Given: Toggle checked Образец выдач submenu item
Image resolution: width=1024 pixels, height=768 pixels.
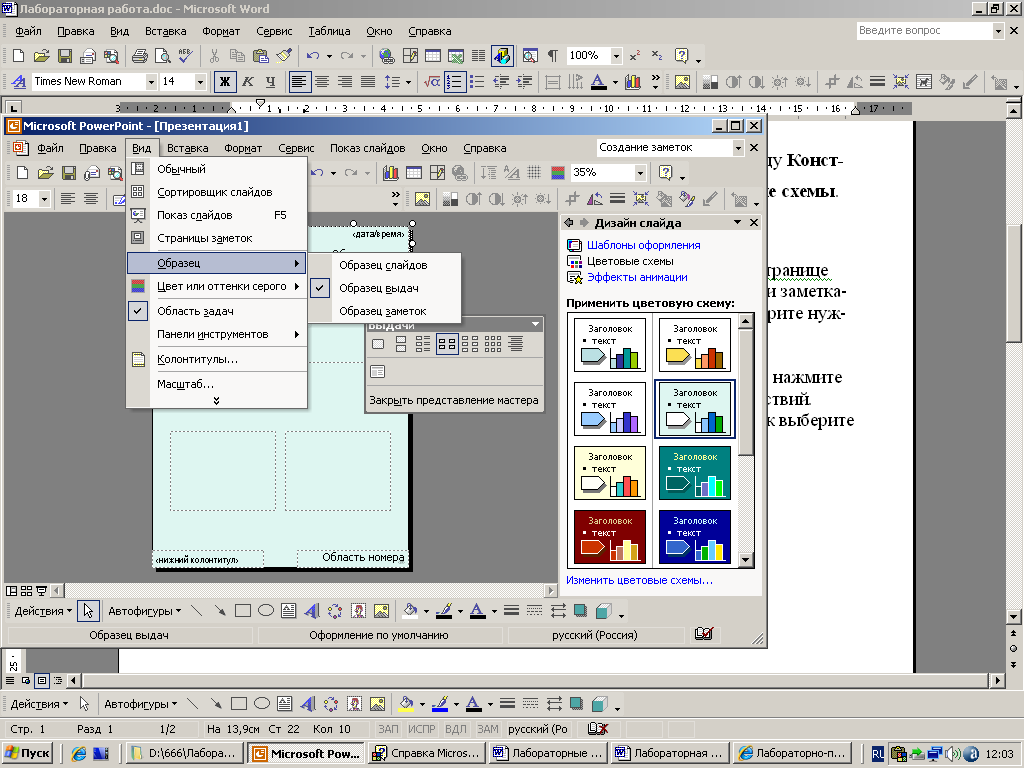Looking at the screenshot, I should click(385, 288).
